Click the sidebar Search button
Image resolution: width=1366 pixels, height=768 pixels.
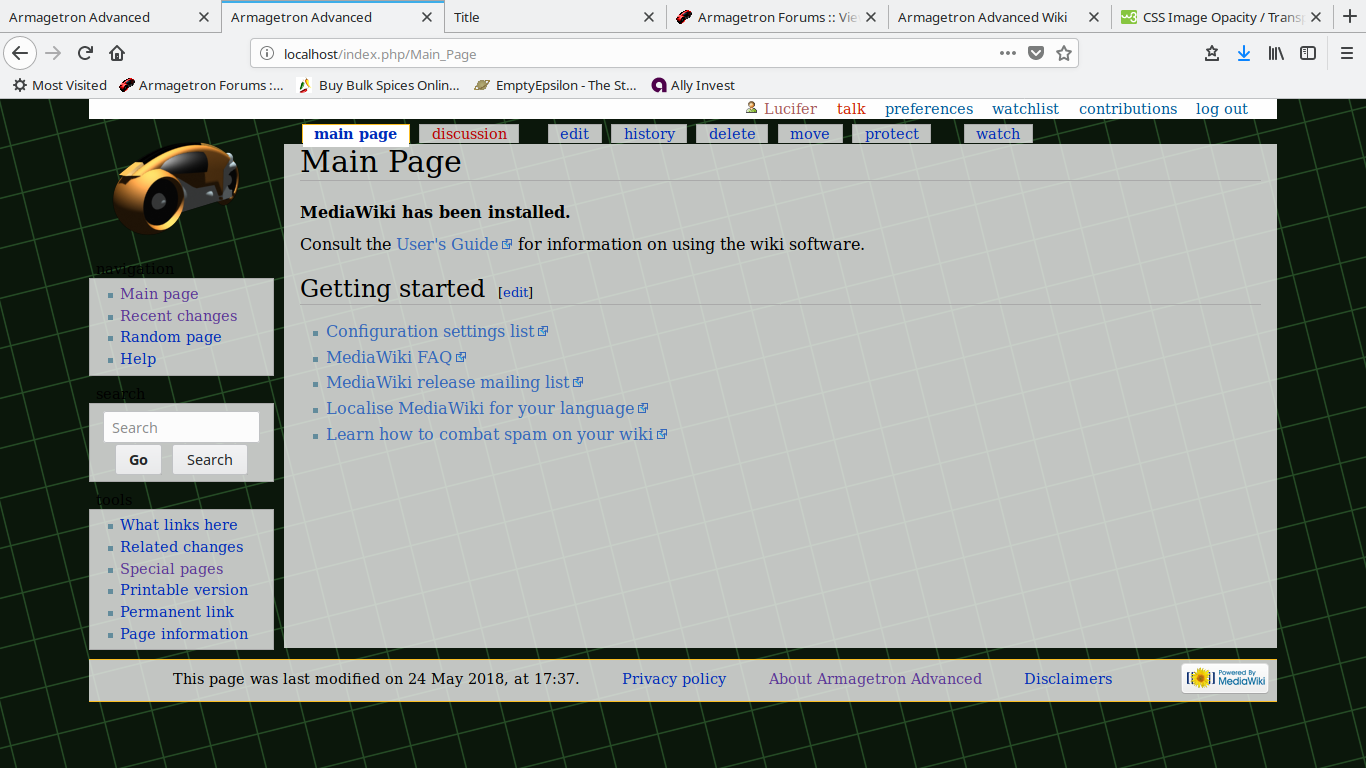209,460
